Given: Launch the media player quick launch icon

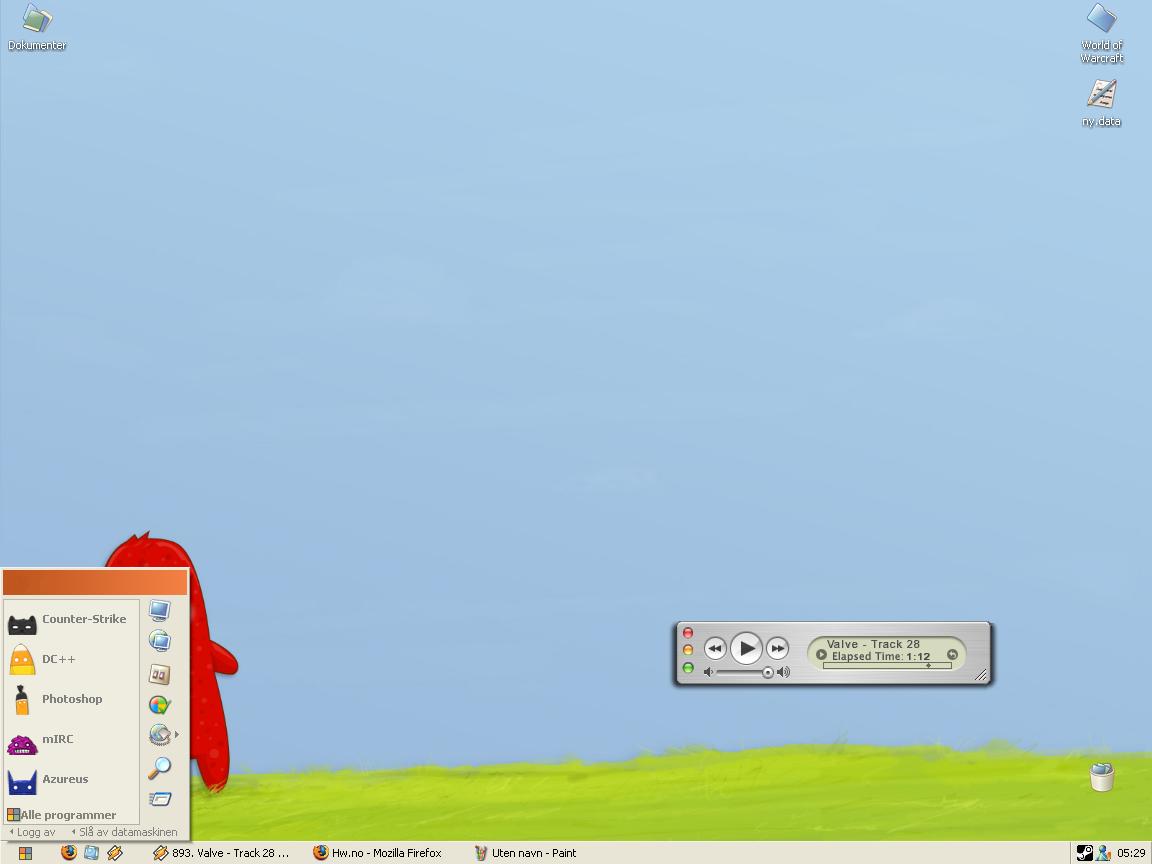Looking at the screenshot, I should (115, 852).
